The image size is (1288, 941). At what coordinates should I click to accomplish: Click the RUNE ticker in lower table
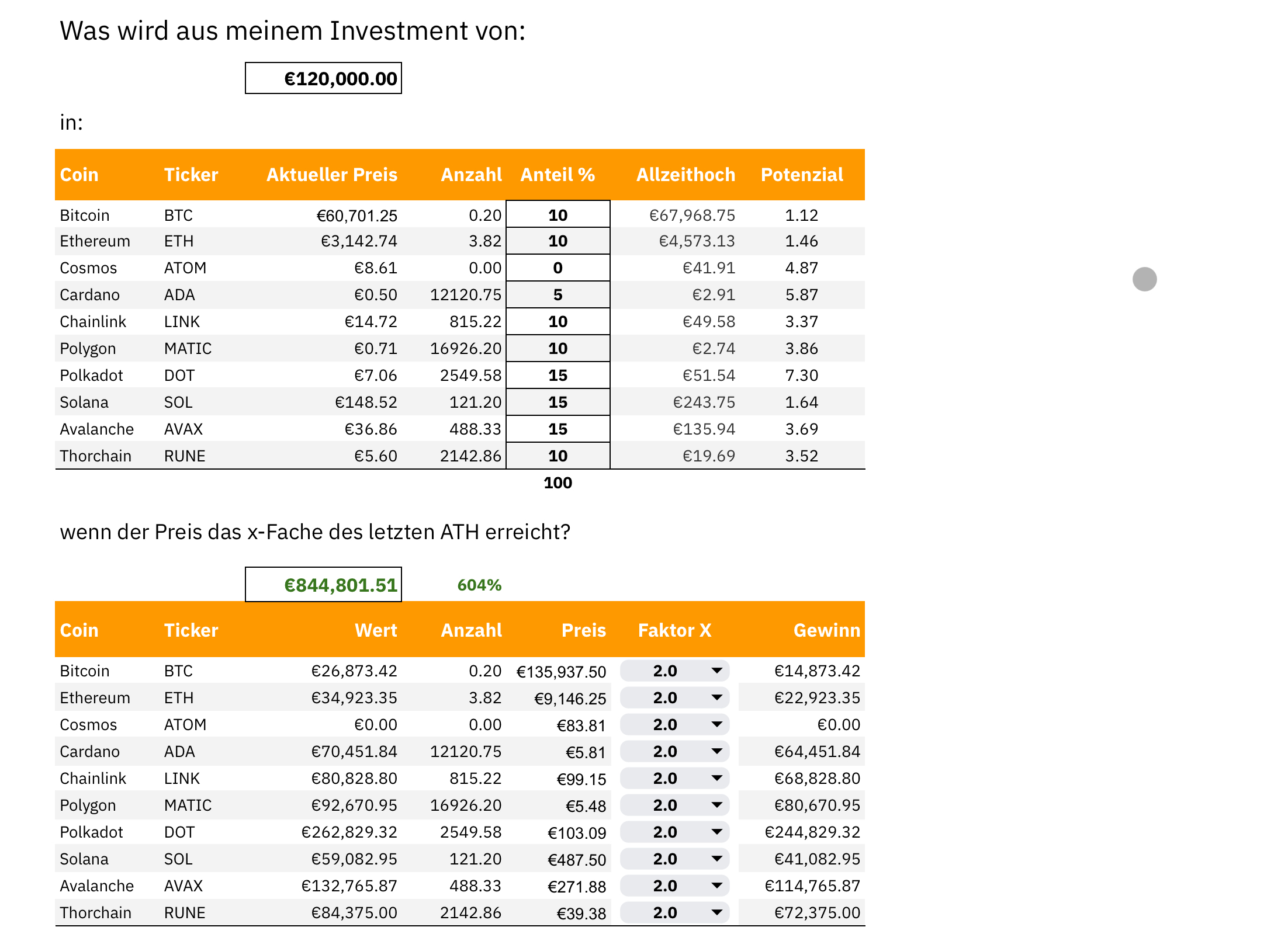185,913
